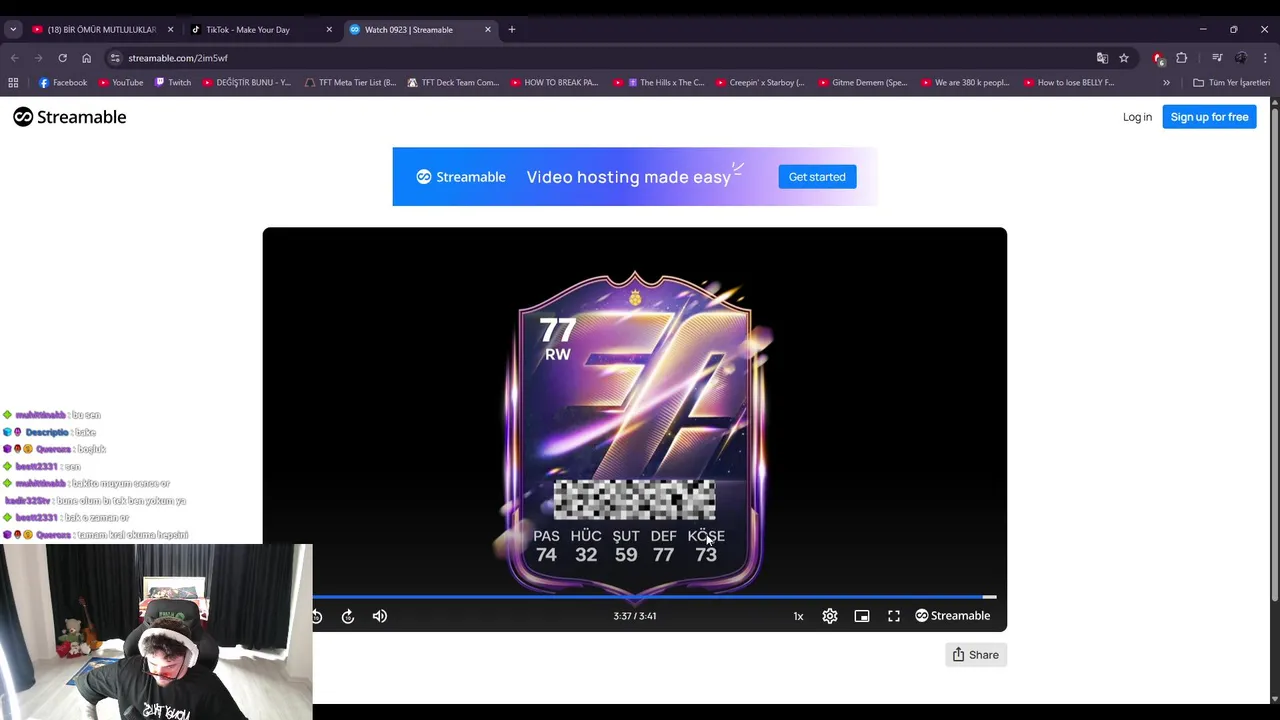
Task: Open the How to lose BELLY F... bookmark
Action: pos(1068,83)
